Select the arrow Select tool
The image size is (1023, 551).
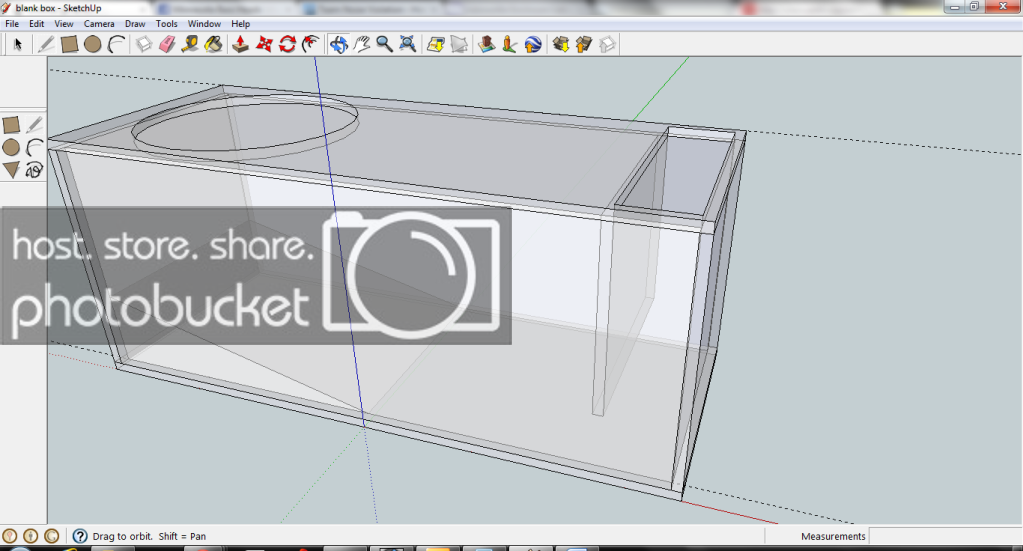point(18,44)
